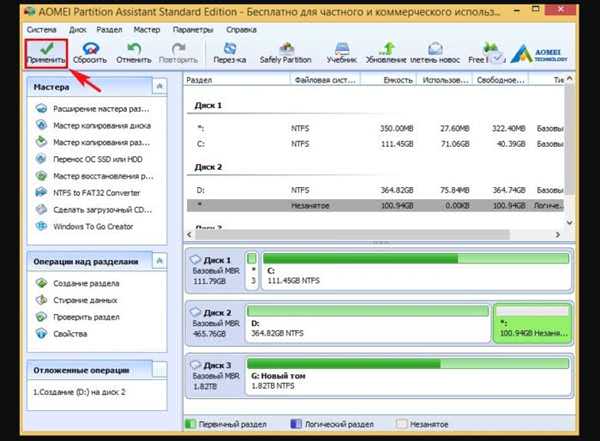
Task: Click the Незанятое legend swatch
Action: click(x=401, y=424)
